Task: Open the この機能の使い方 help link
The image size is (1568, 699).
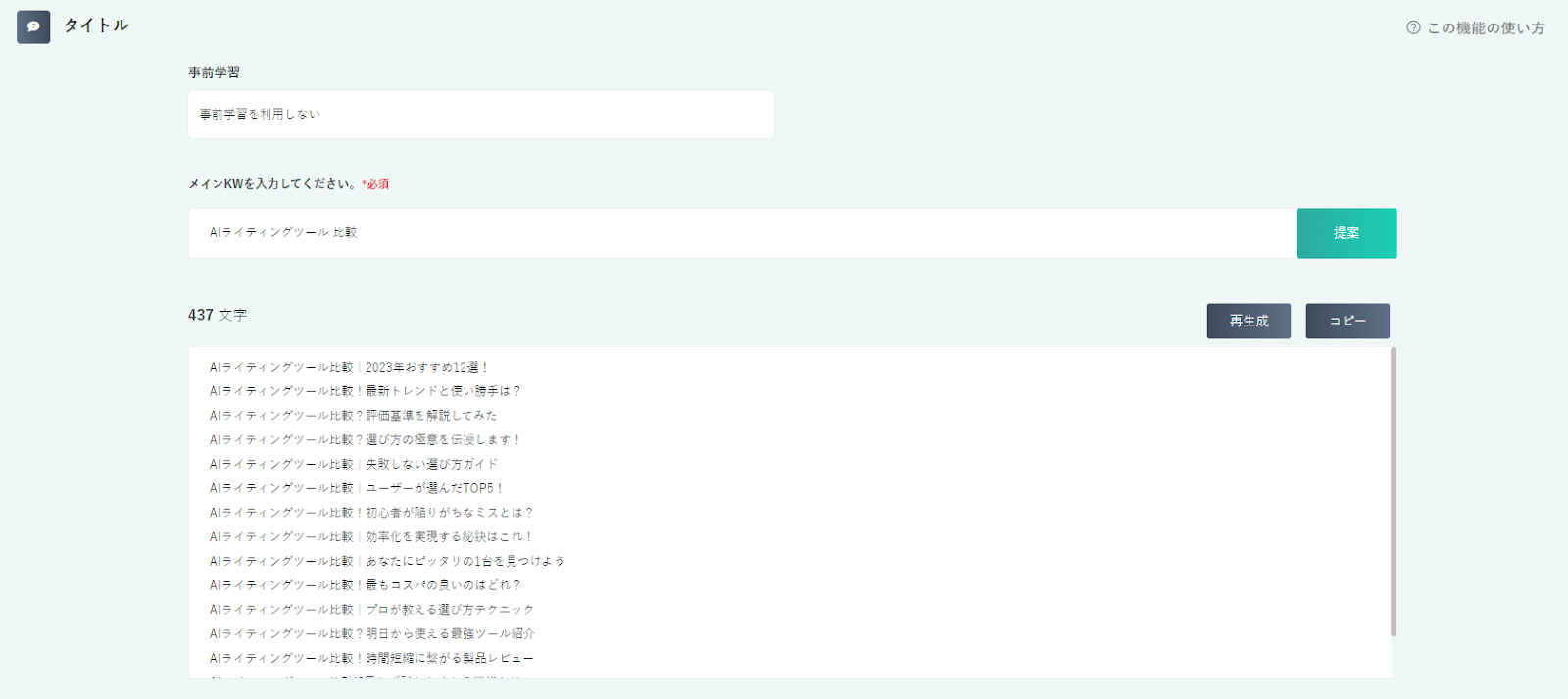Action: 1476,27
